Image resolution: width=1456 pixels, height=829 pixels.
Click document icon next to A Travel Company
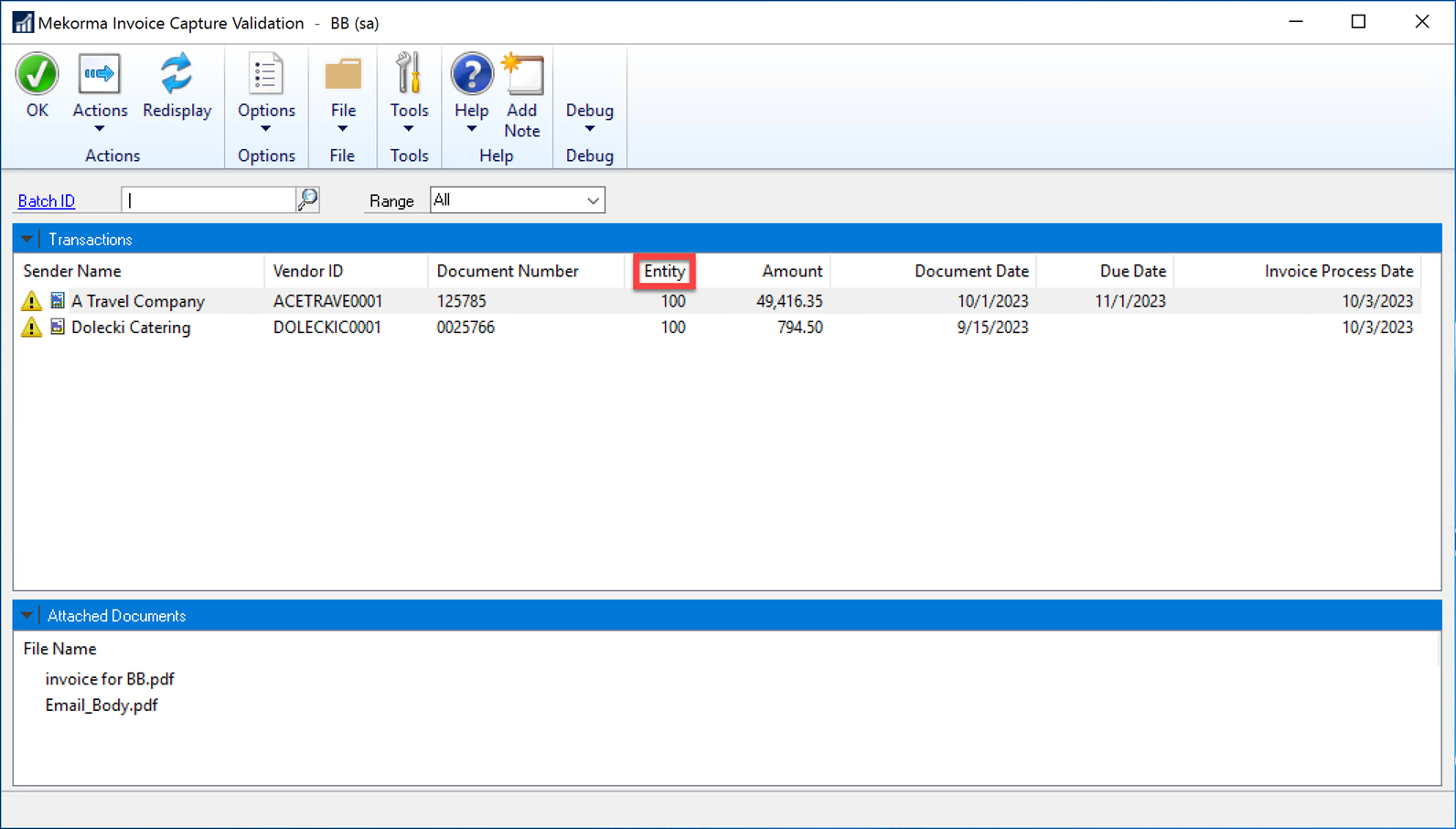click(x=58, y=300)
